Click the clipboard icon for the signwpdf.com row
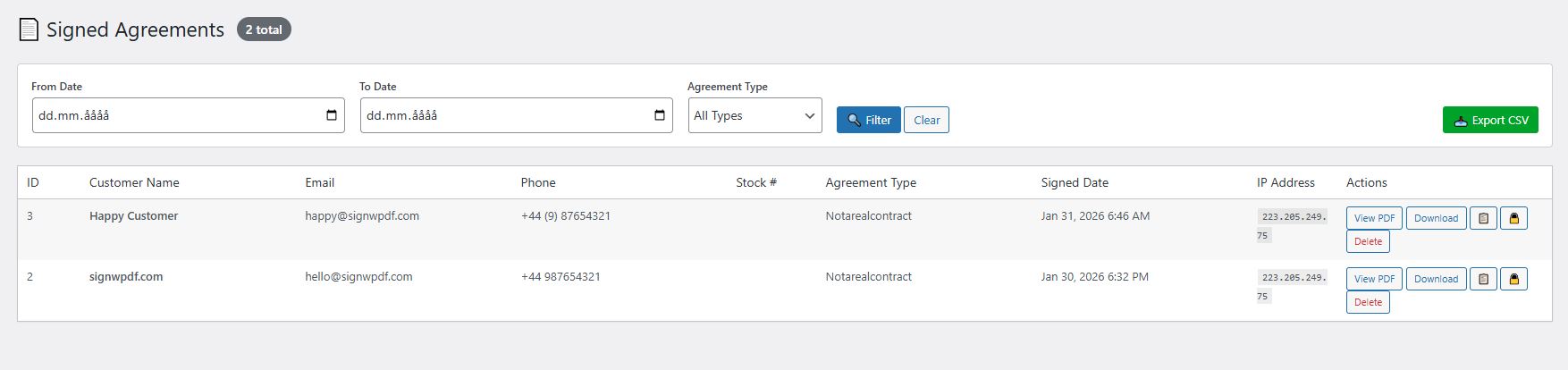The image size is (1568, 370). coord(1483,279)
